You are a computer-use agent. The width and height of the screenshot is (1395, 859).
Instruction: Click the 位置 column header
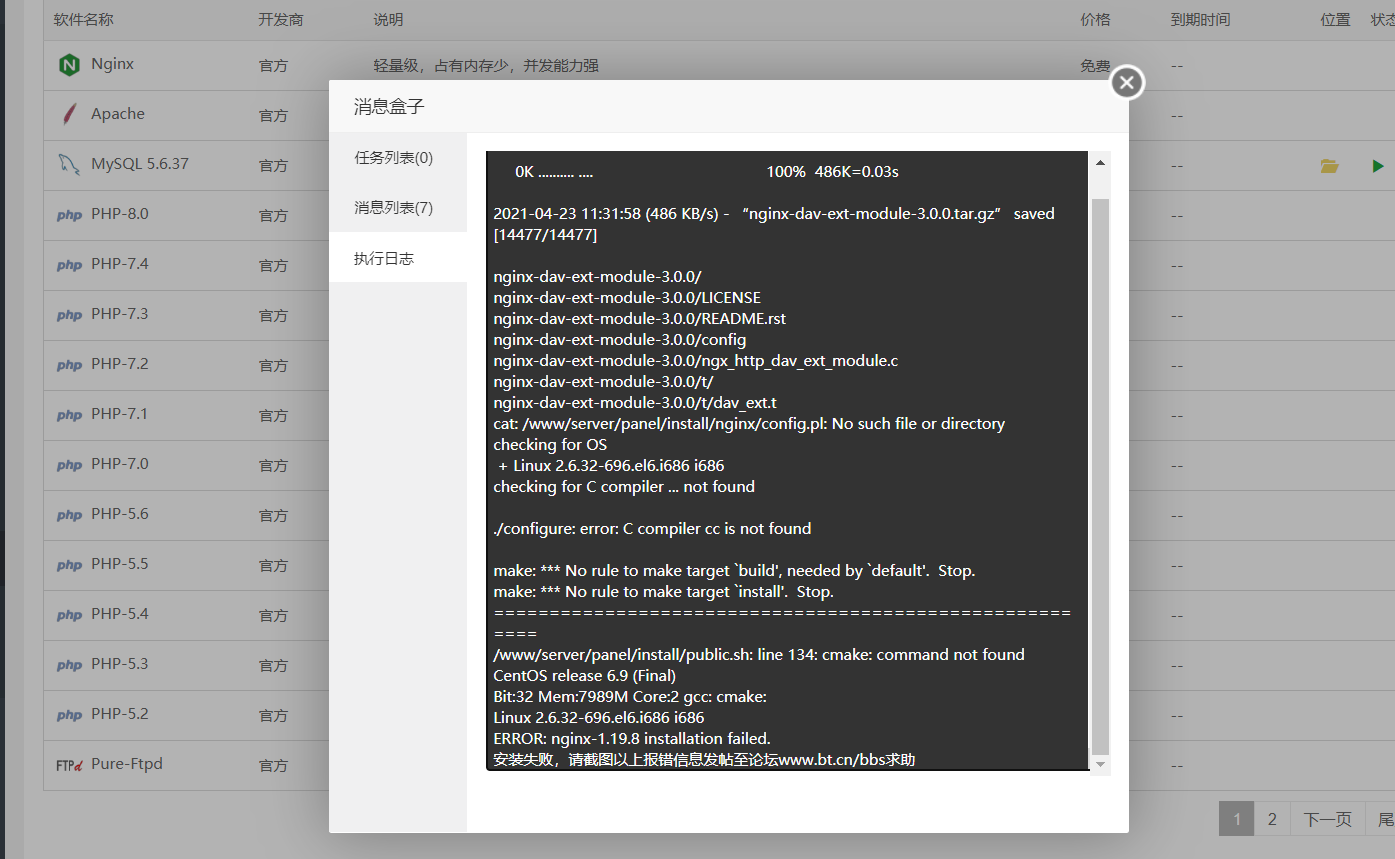pyautogui.click(x=1335, y=20)
